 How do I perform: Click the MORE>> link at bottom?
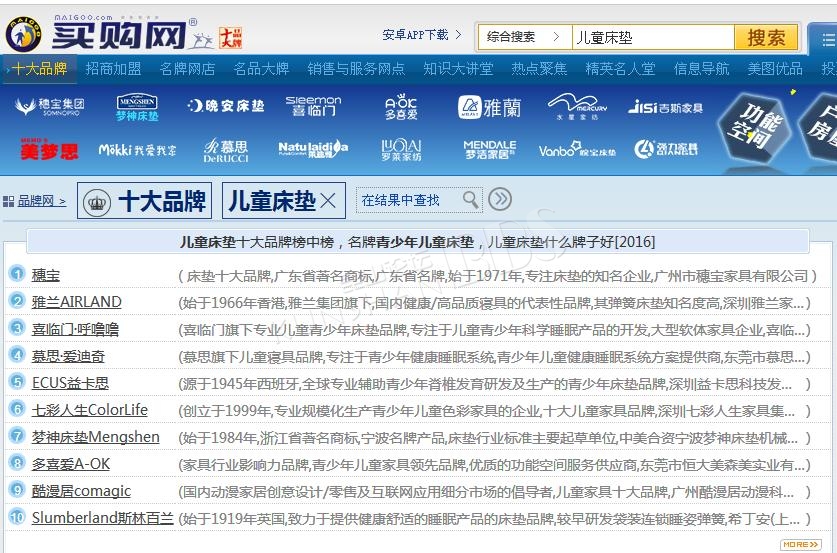tap(801, 544)
